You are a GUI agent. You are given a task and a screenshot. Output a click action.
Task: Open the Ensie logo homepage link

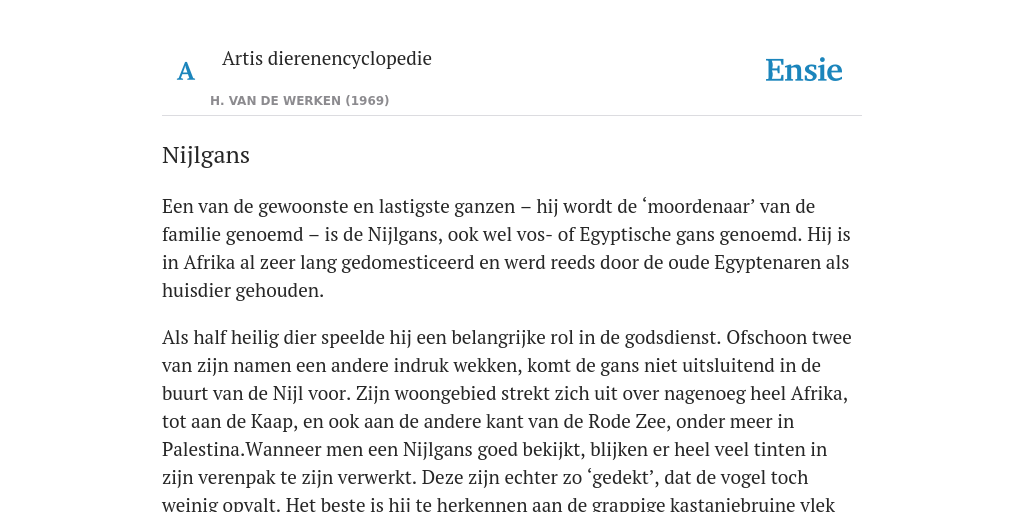804,70
